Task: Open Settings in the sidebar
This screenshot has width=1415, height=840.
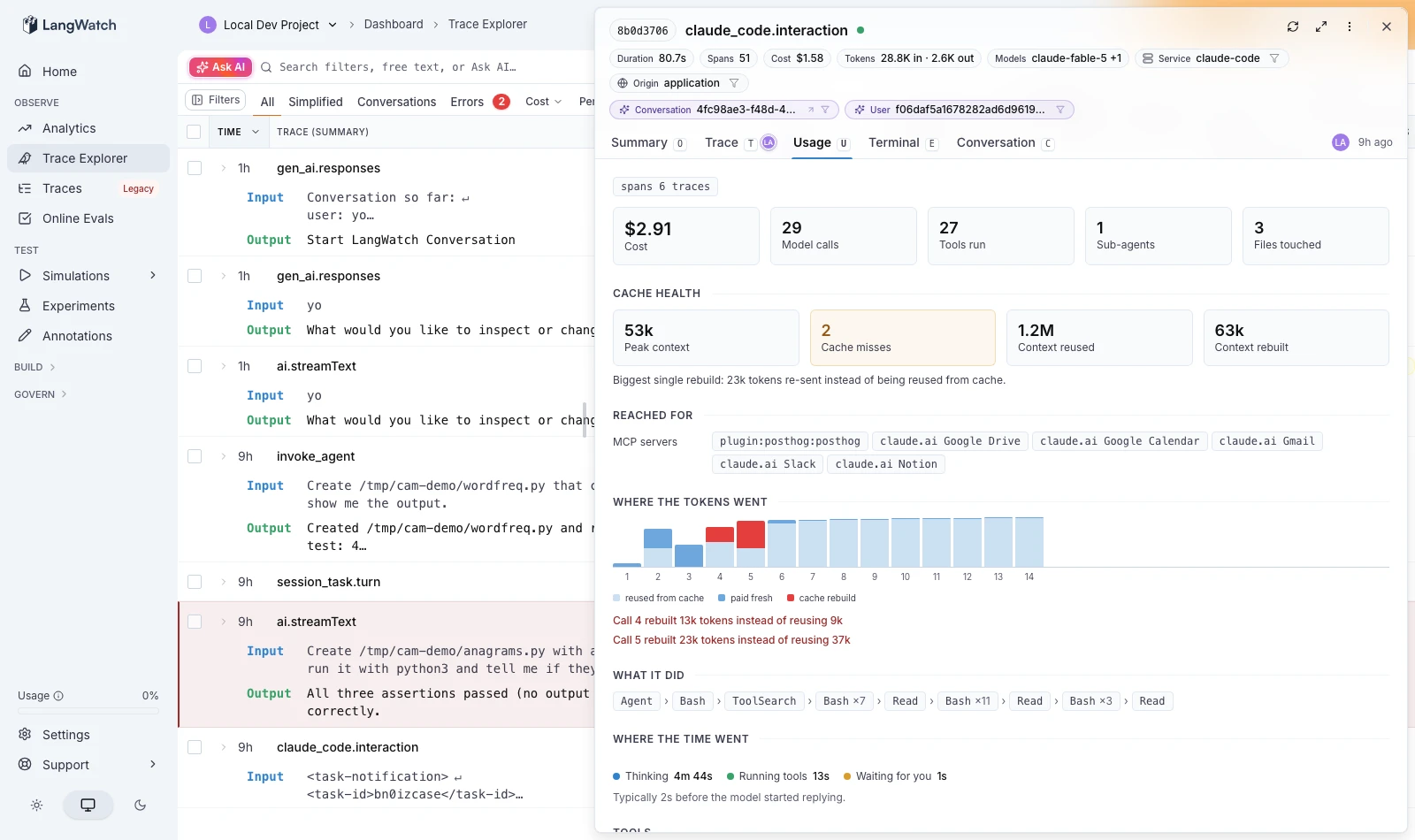Action: tap(65, 735)
